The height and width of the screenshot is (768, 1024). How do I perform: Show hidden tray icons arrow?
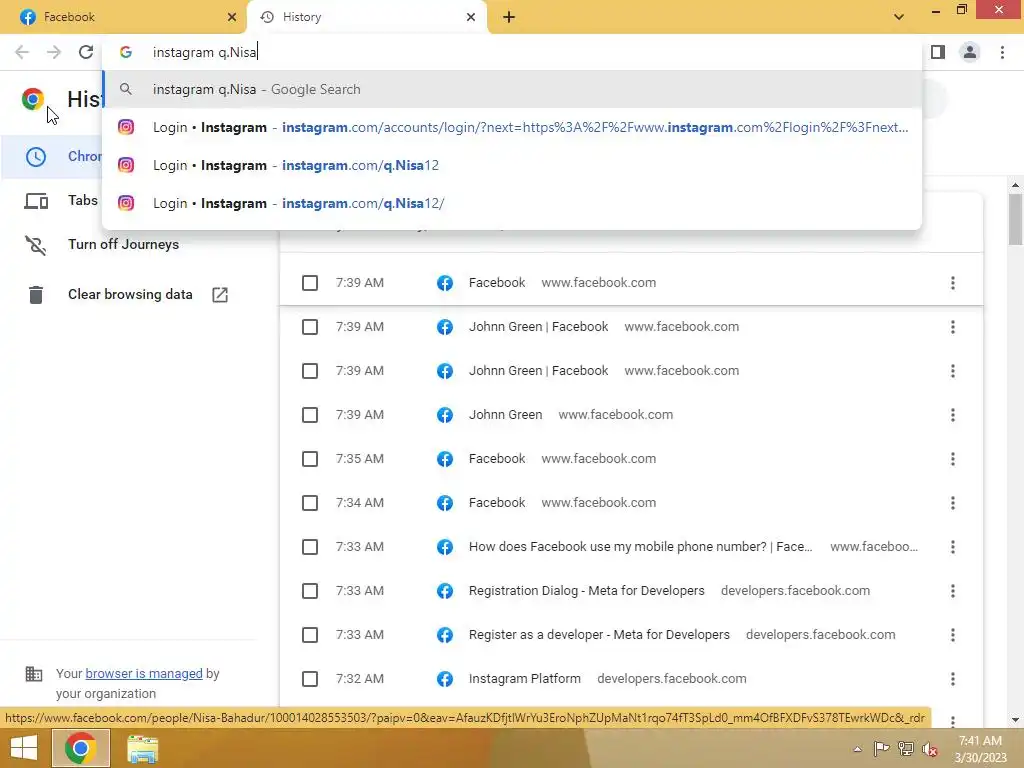point(857,749)
